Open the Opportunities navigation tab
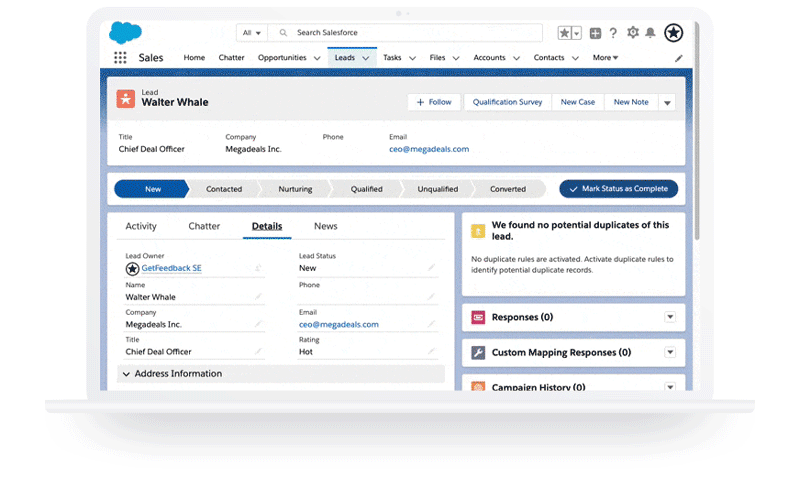The image size is (800, 494). pyautogui.click(x=282, y=58)
